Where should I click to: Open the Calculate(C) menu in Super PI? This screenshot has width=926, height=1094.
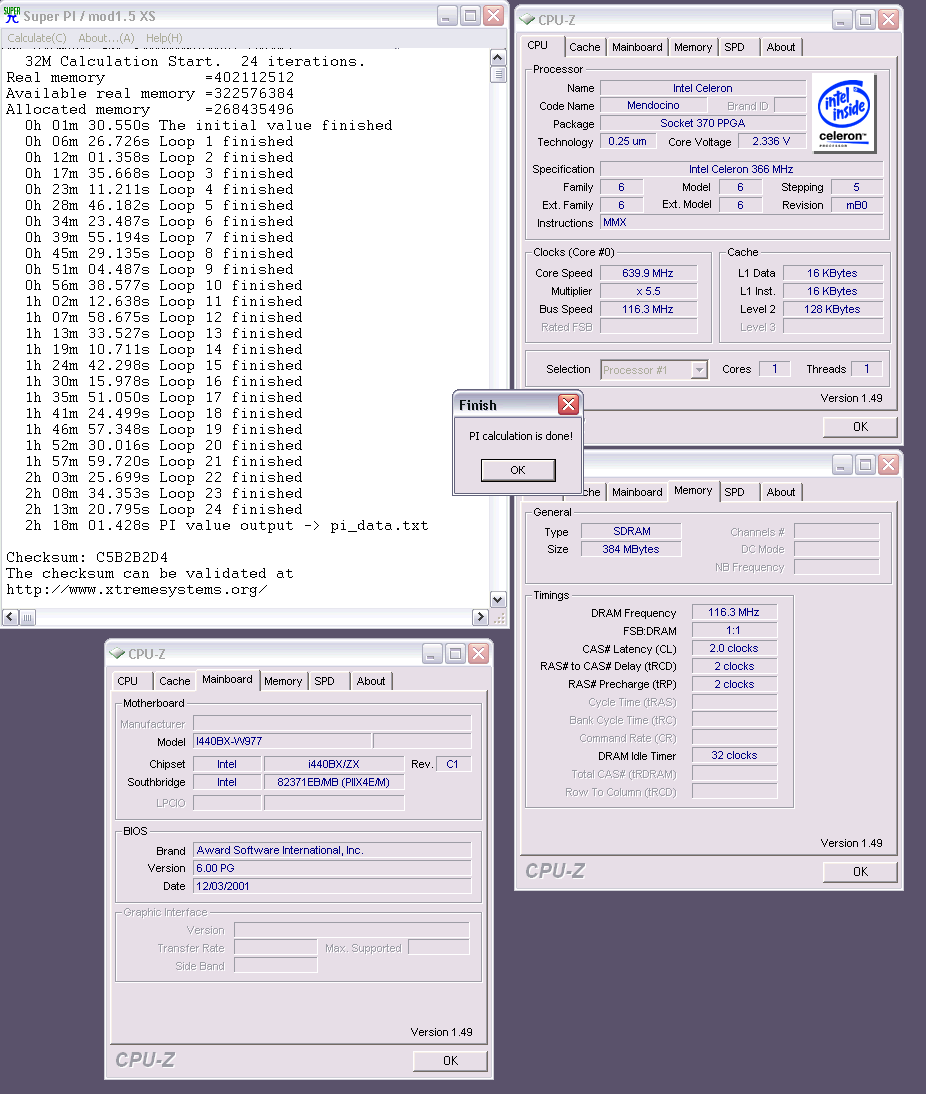pos(37,38)
